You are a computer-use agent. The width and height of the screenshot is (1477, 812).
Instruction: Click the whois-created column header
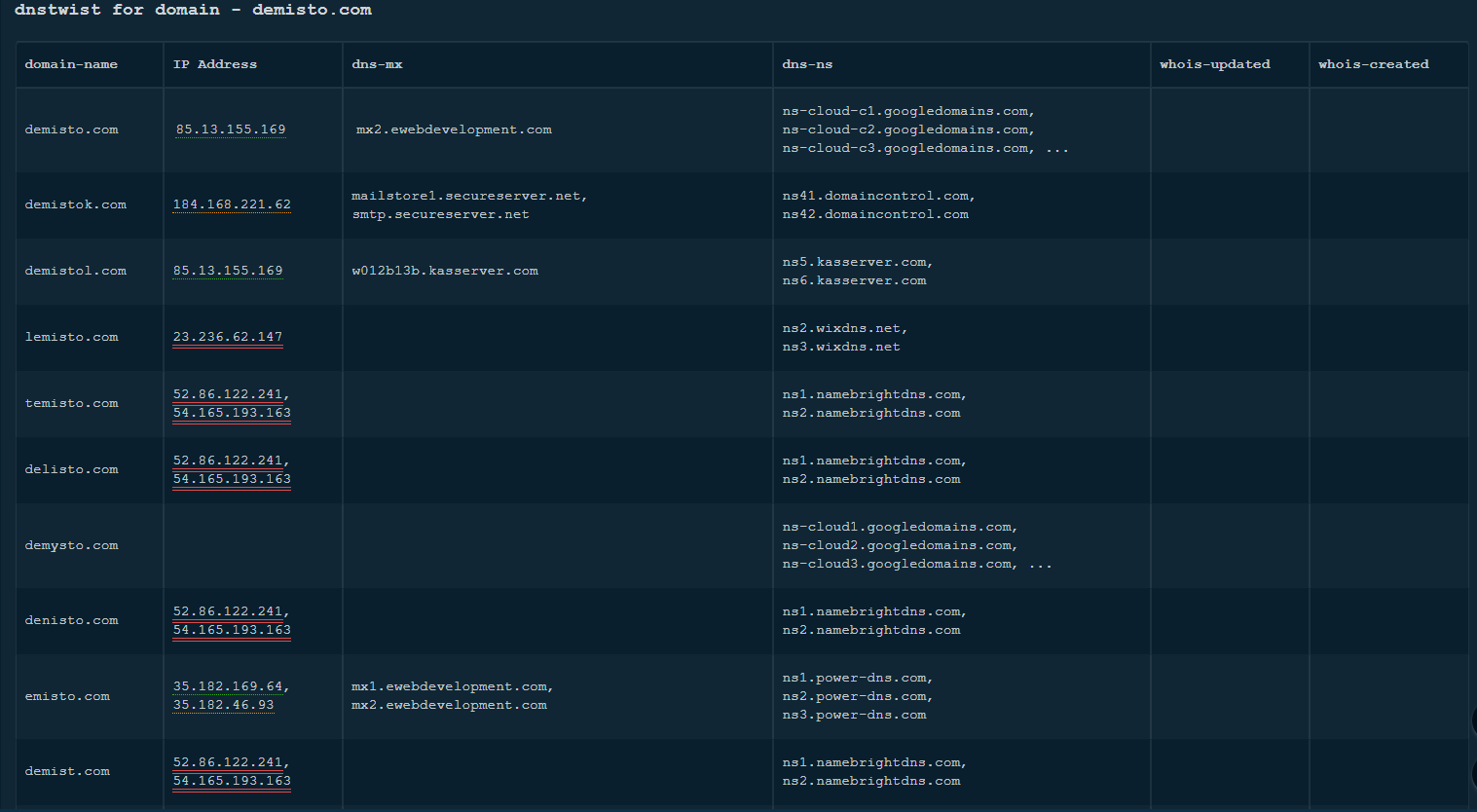pyautogui.click(x=1373, y=64)
